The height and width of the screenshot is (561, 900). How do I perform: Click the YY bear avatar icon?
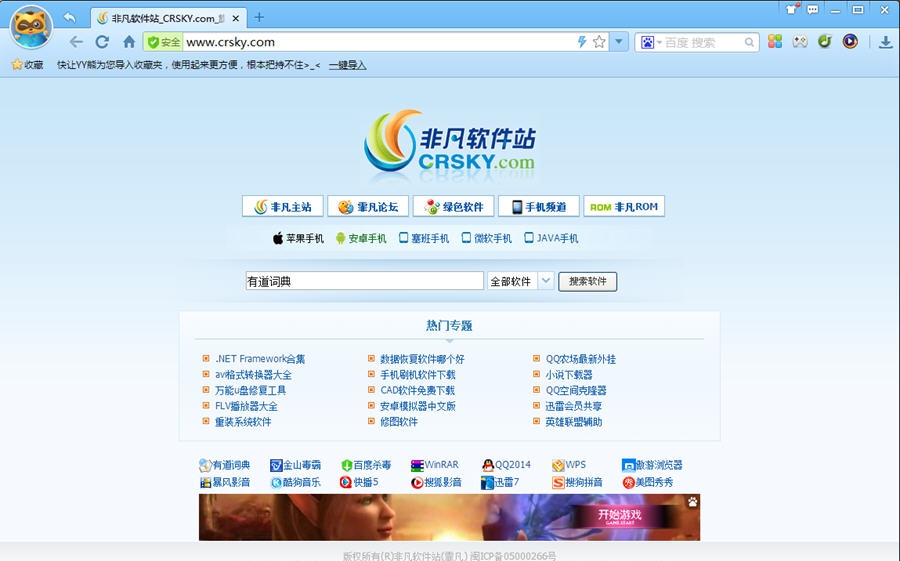pos(31,26)
